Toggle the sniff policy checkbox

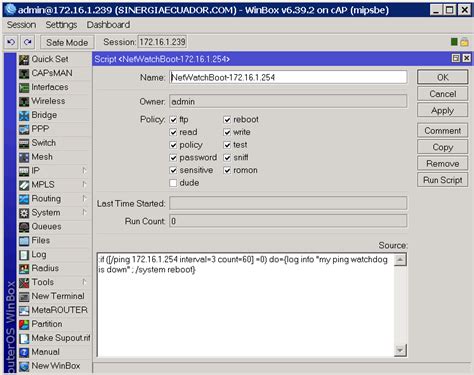(227, 158)
